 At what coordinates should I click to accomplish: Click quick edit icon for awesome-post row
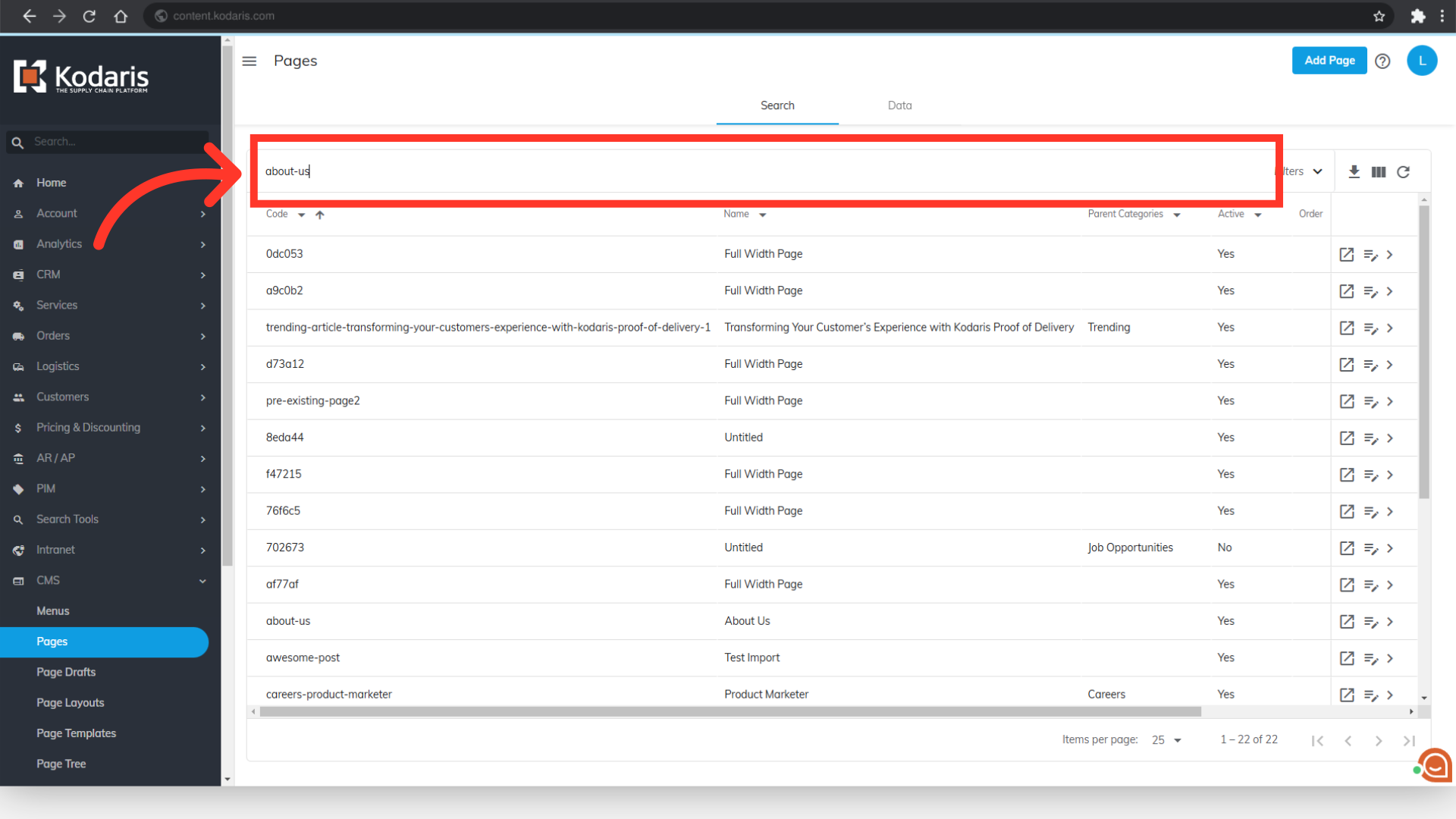point(1370,658)
